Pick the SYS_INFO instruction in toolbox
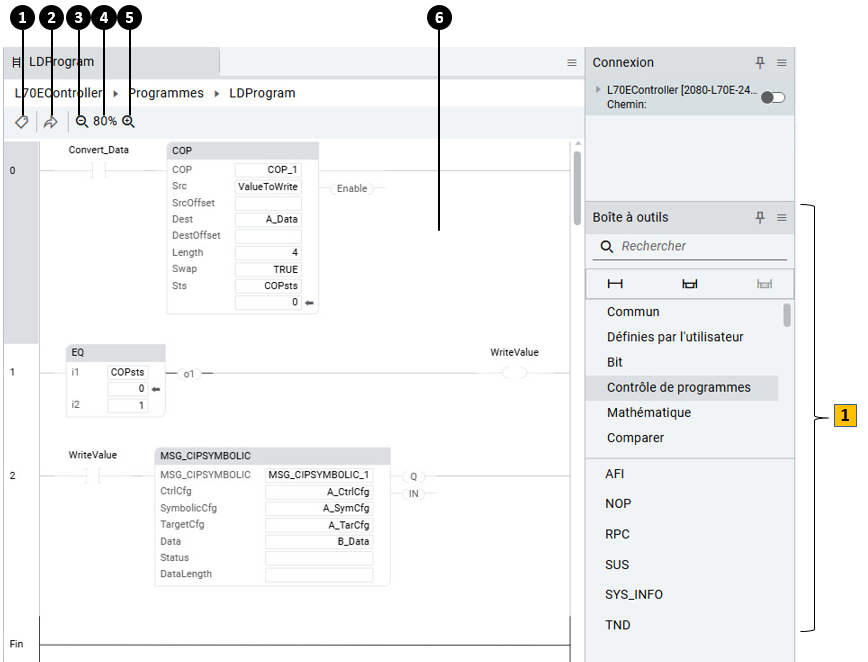 634,594
